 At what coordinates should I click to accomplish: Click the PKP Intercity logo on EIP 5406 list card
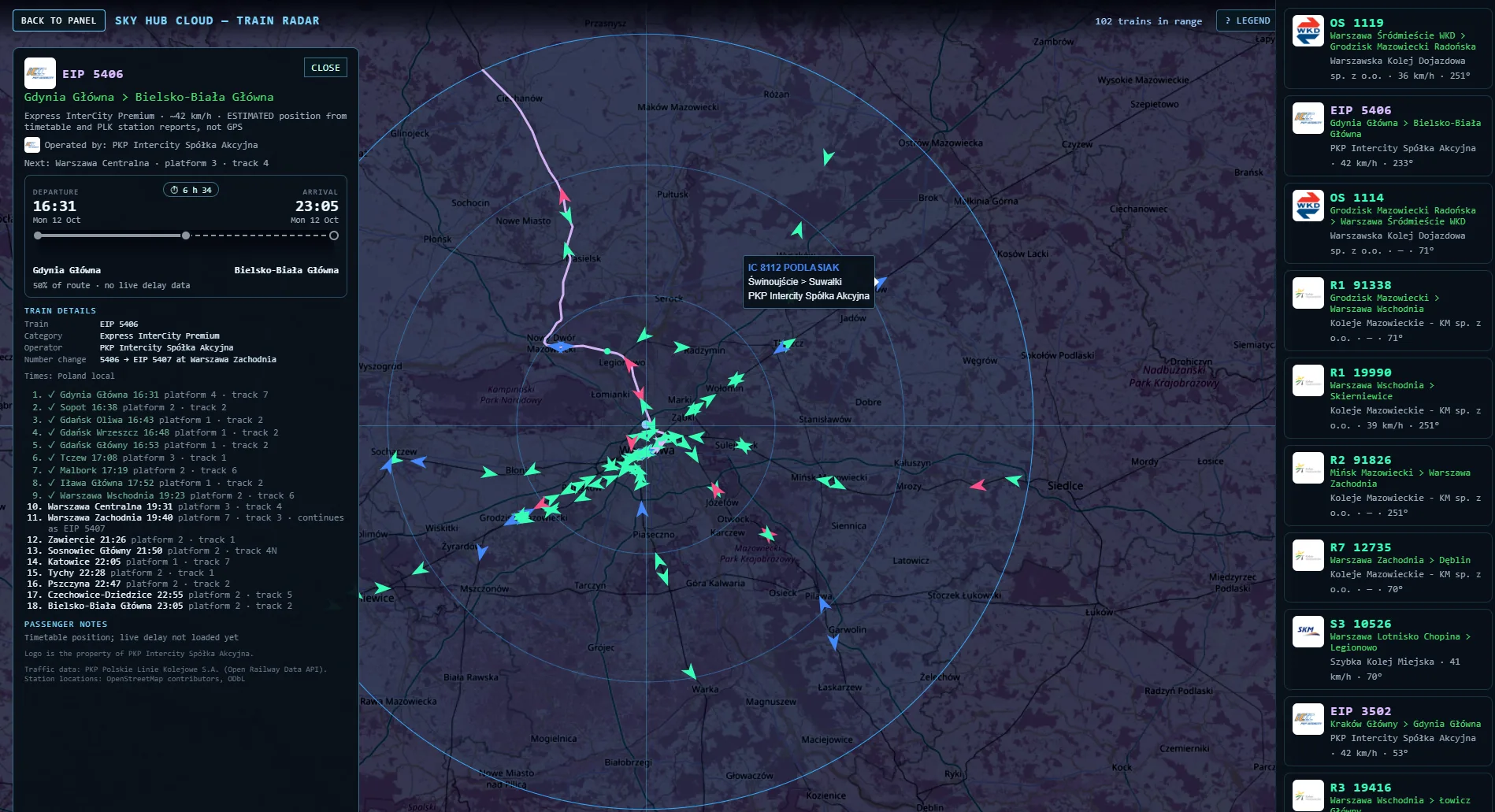(1308, 119)
